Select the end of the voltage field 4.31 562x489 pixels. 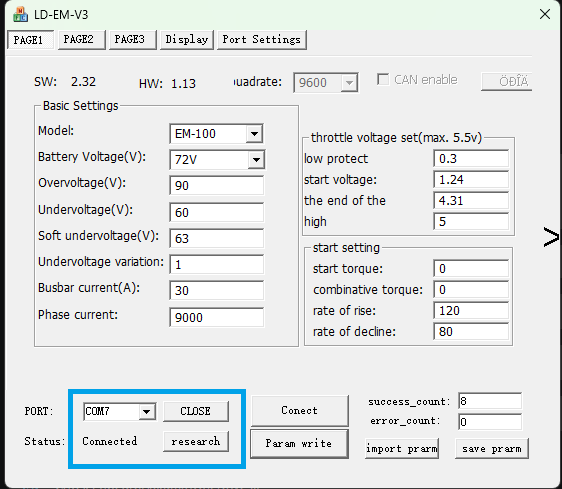pos(471,200)
